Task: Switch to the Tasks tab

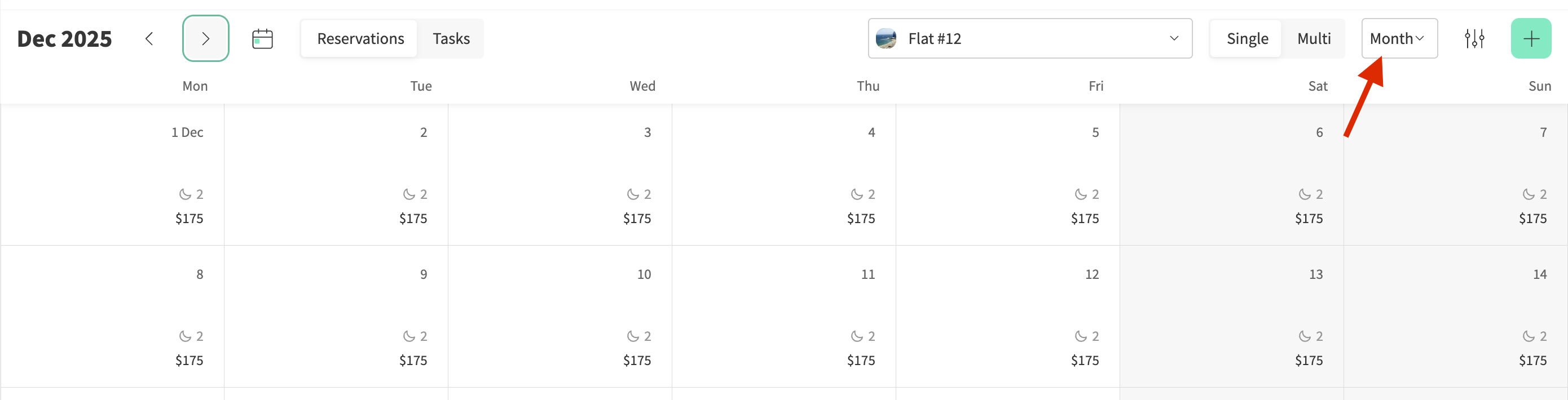Action: 451,39
